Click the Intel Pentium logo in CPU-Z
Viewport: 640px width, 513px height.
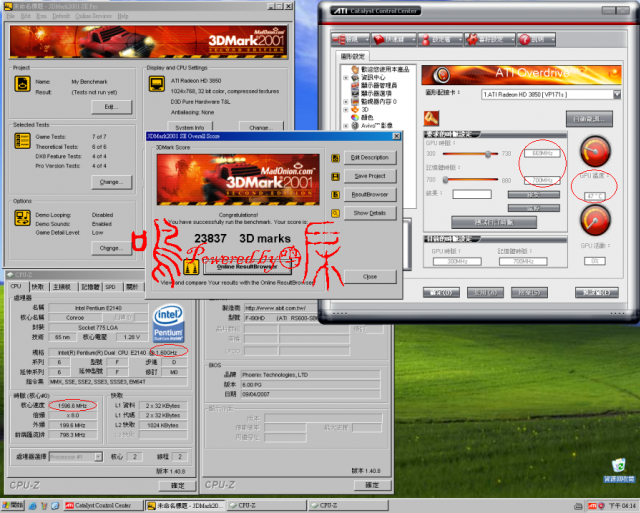click(x=169, y=324)
